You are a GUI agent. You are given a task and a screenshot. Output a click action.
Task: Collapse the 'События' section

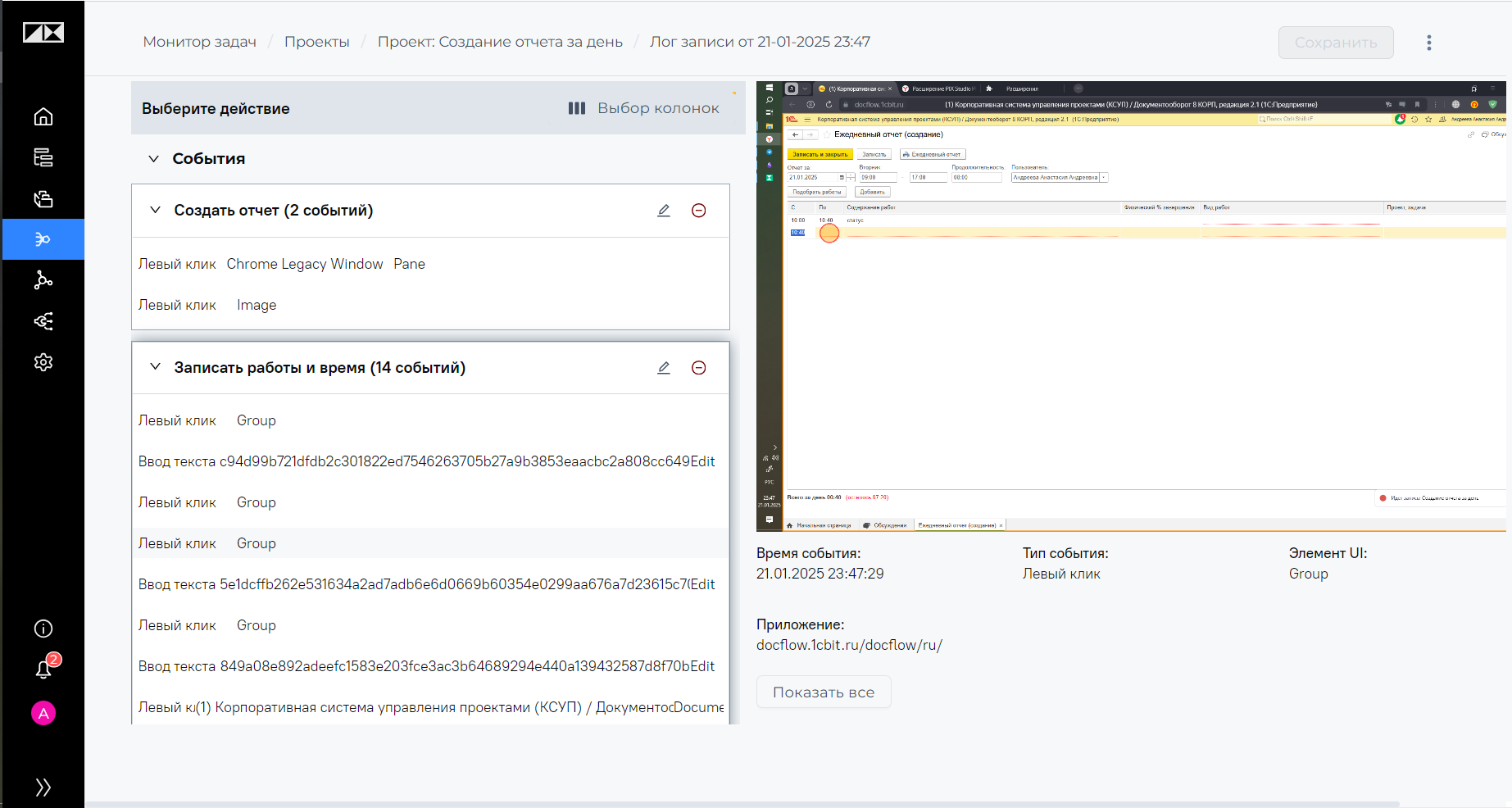tap(153, 159)
